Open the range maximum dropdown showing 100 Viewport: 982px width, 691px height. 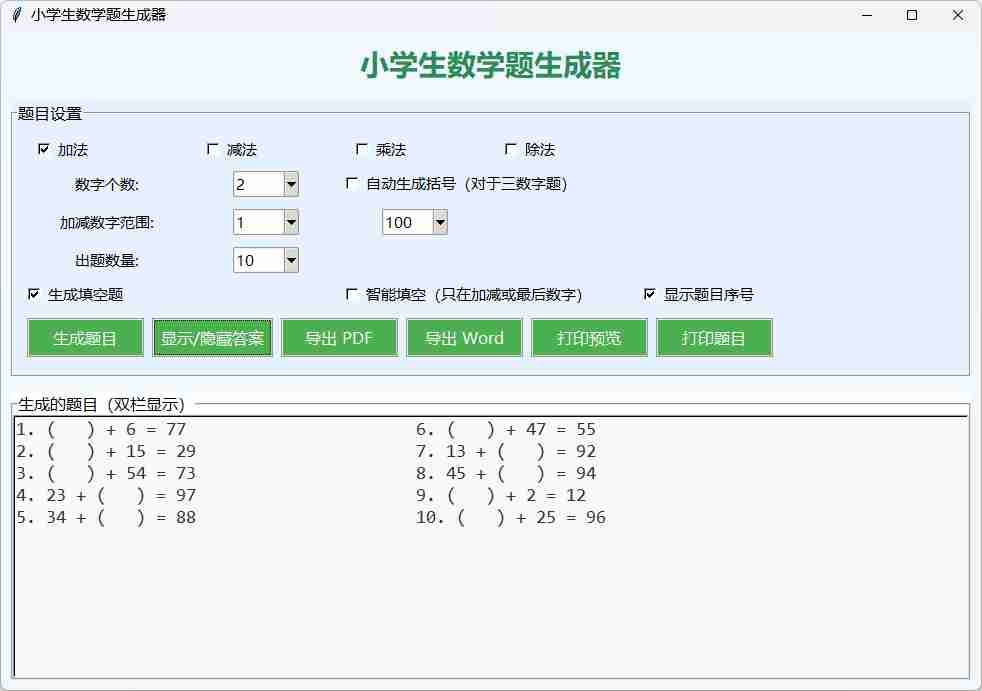point(439,222)
